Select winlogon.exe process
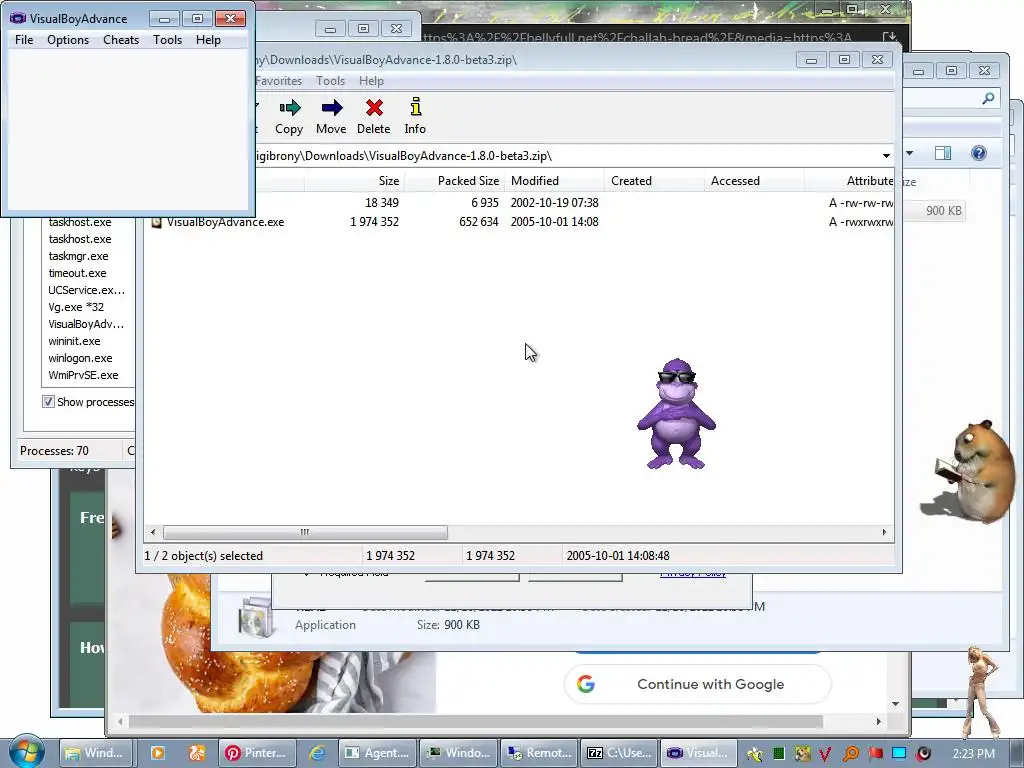Screen dimensions: 1024x768 click(80, 358)
